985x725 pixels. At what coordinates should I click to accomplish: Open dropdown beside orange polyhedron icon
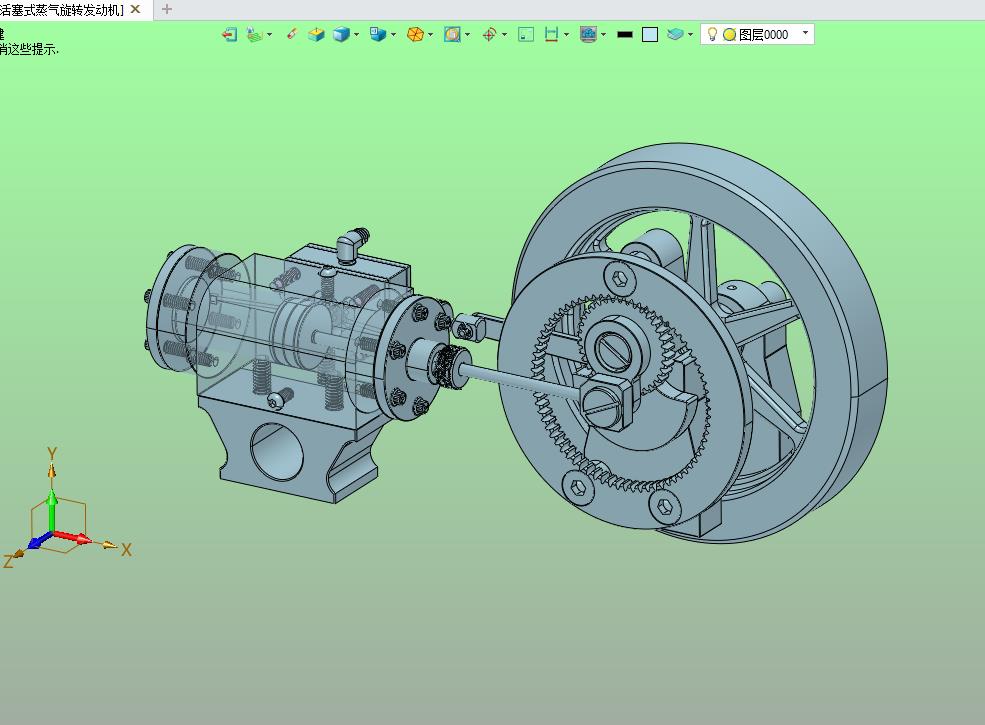pyautogui.click(x=430, y=35)
